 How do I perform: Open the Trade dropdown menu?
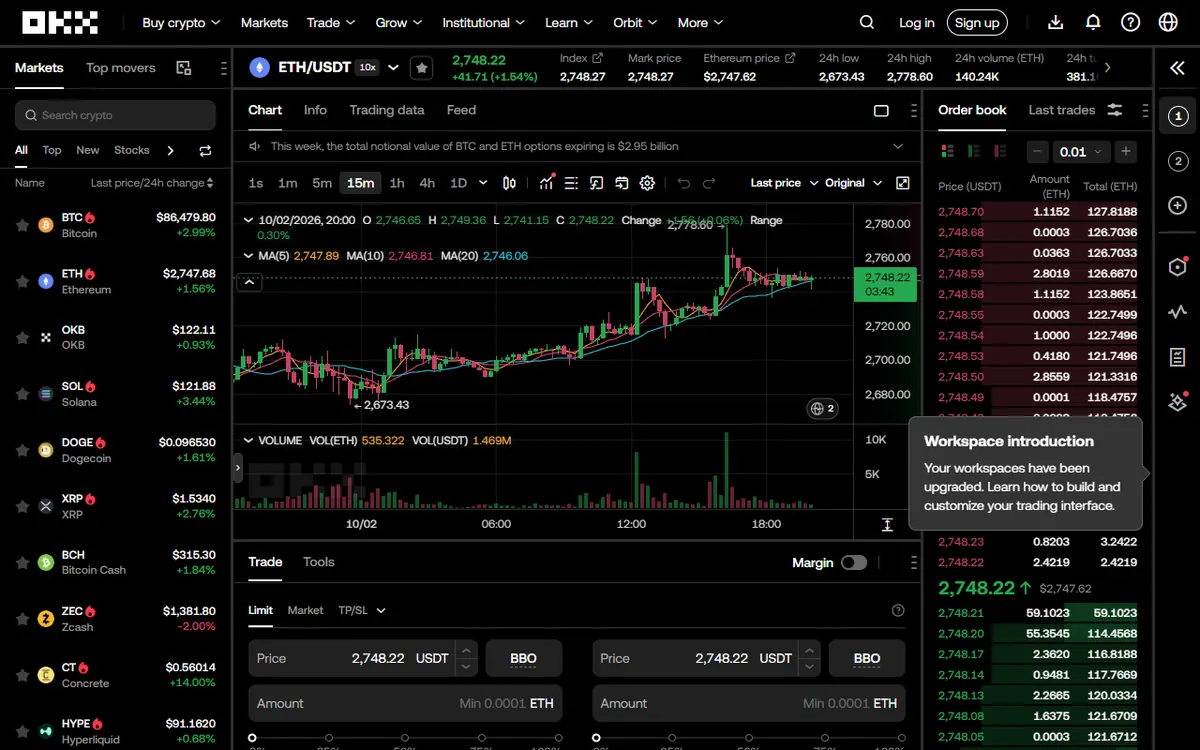(x=331, y=22)
